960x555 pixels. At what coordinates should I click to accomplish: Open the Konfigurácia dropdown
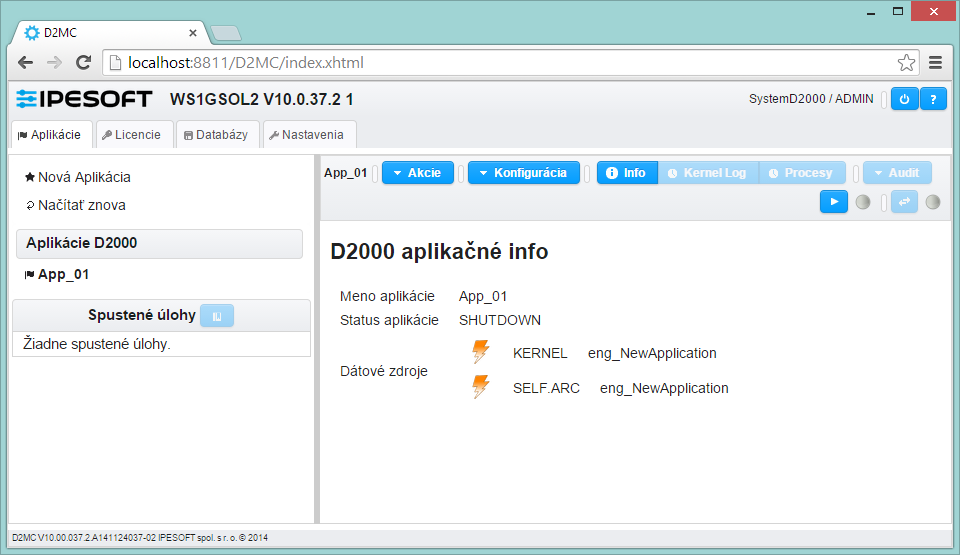pyautogui.click(x=523, y=173)
